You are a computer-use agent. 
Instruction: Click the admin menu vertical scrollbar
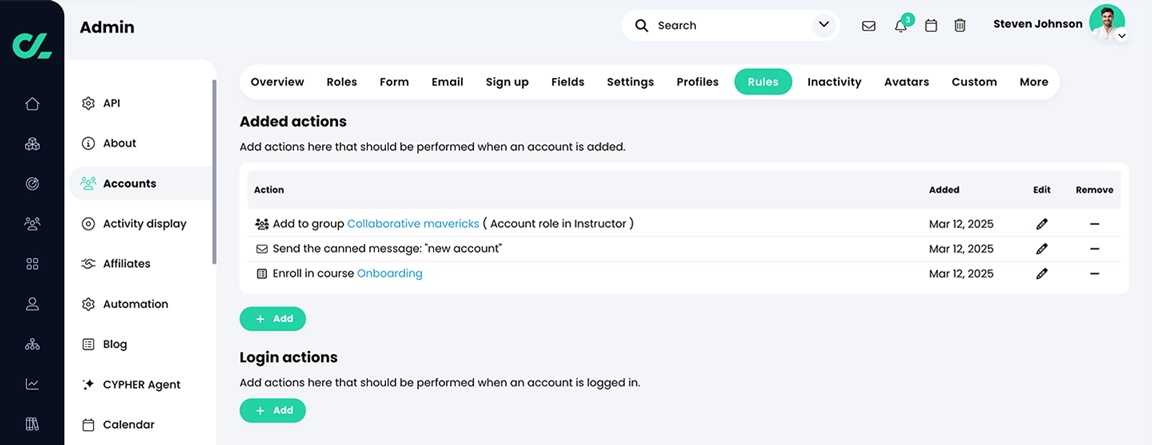click(x=214, y=171)
